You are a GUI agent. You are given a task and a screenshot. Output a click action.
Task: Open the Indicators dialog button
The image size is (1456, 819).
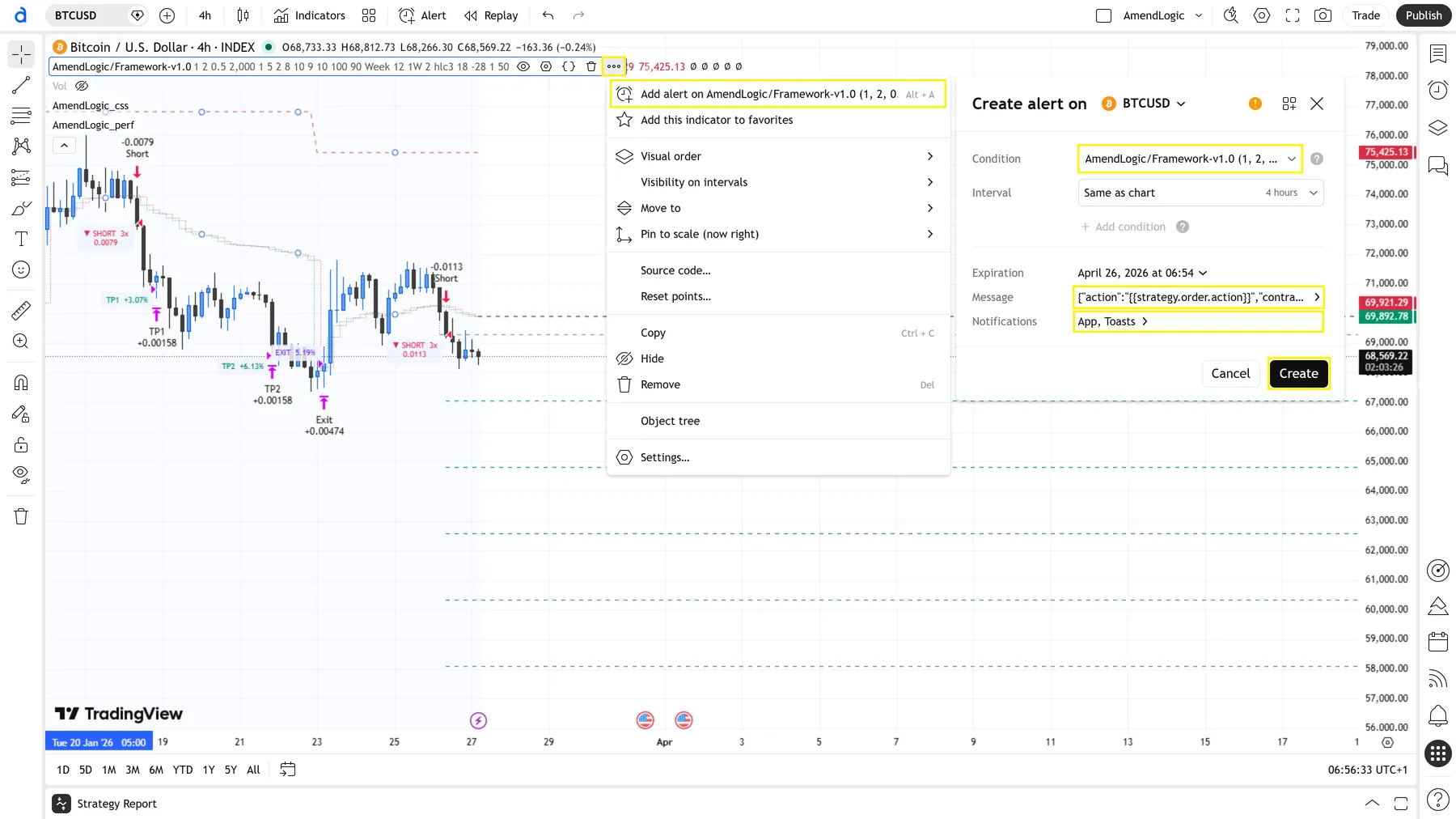coord(310,15)
